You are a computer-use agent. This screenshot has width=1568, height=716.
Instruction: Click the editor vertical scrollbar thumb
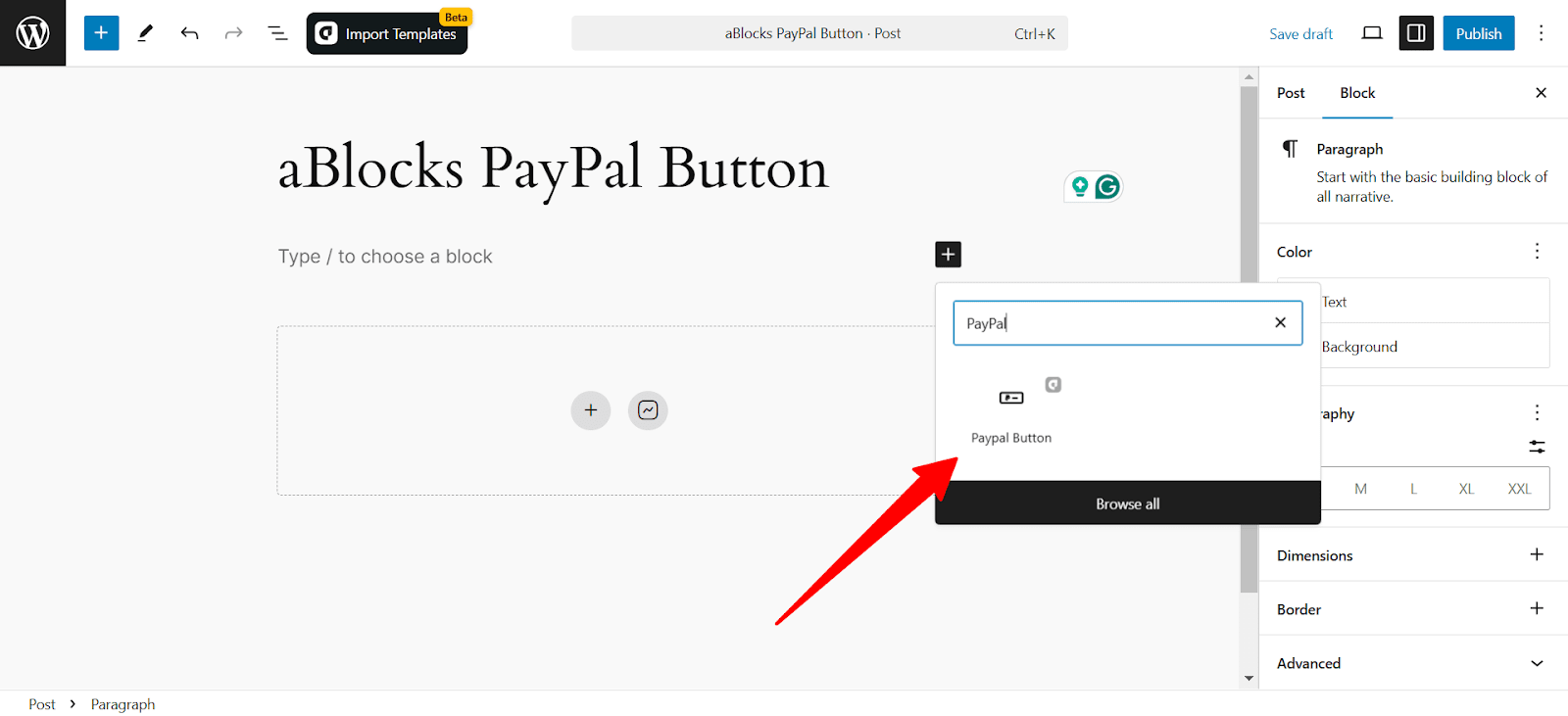tap(1249, 340)
